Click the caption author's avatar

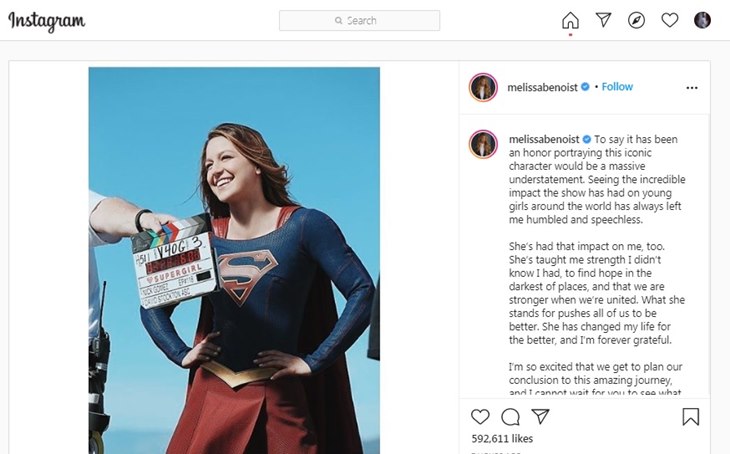483,144
